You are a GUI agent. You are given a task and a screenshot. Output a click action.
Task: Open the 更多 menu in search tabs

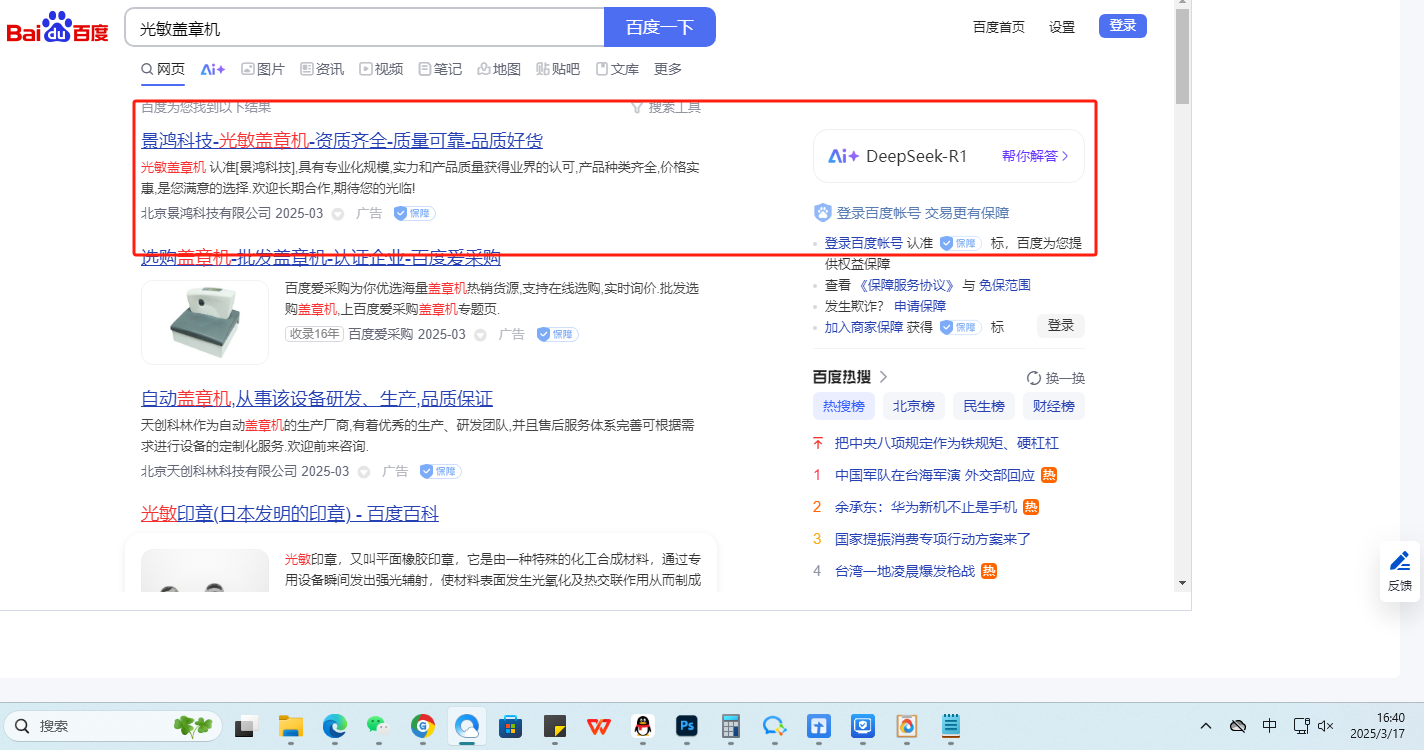tap(667, 69)
